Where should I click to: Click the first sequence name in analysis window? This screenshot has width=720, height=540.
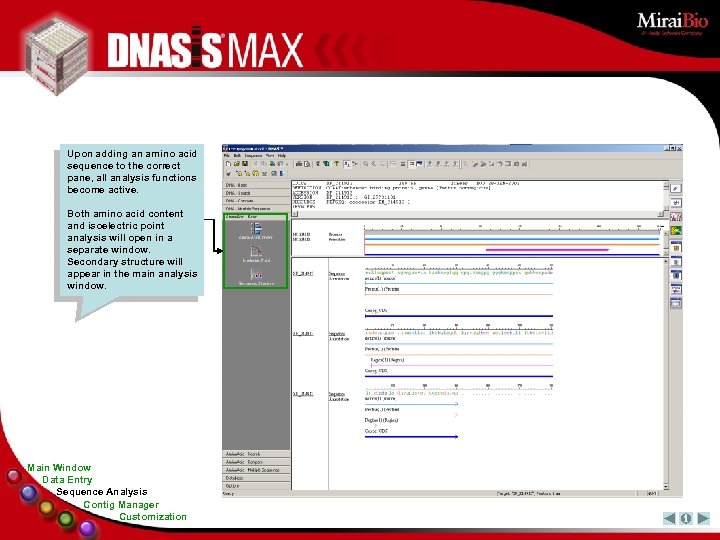(x=303, y=273)
